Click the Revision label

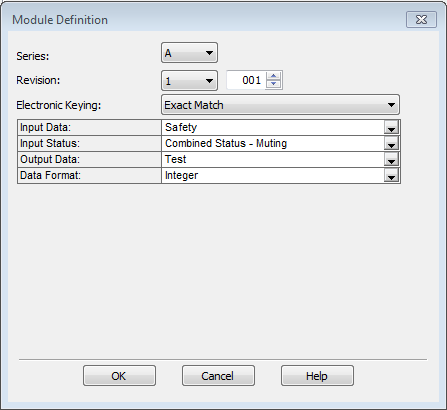(38, 80)
